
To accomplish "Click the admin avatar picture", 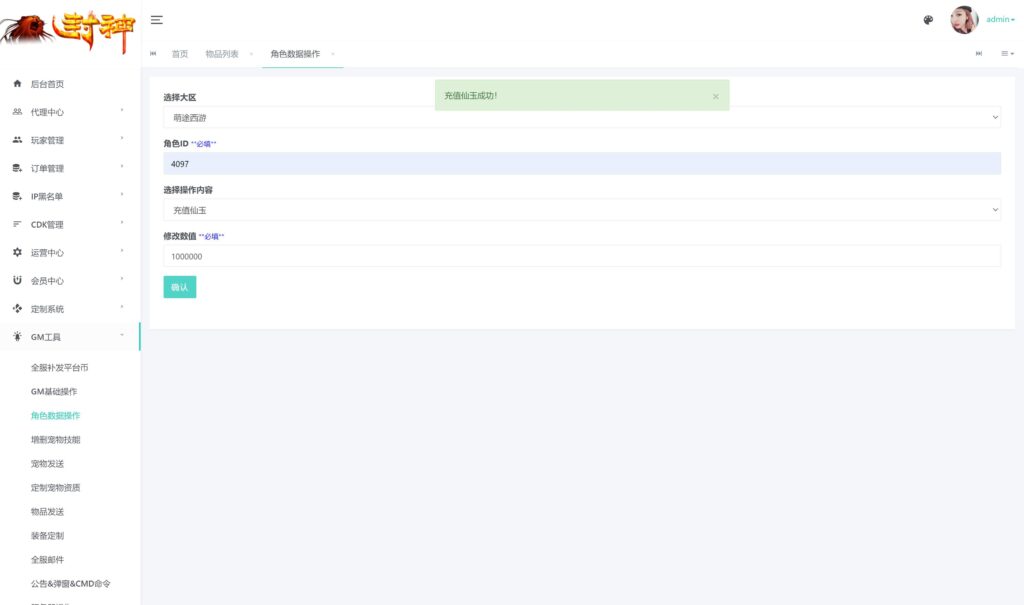I will pyautogui.click(x=964, y=20).
